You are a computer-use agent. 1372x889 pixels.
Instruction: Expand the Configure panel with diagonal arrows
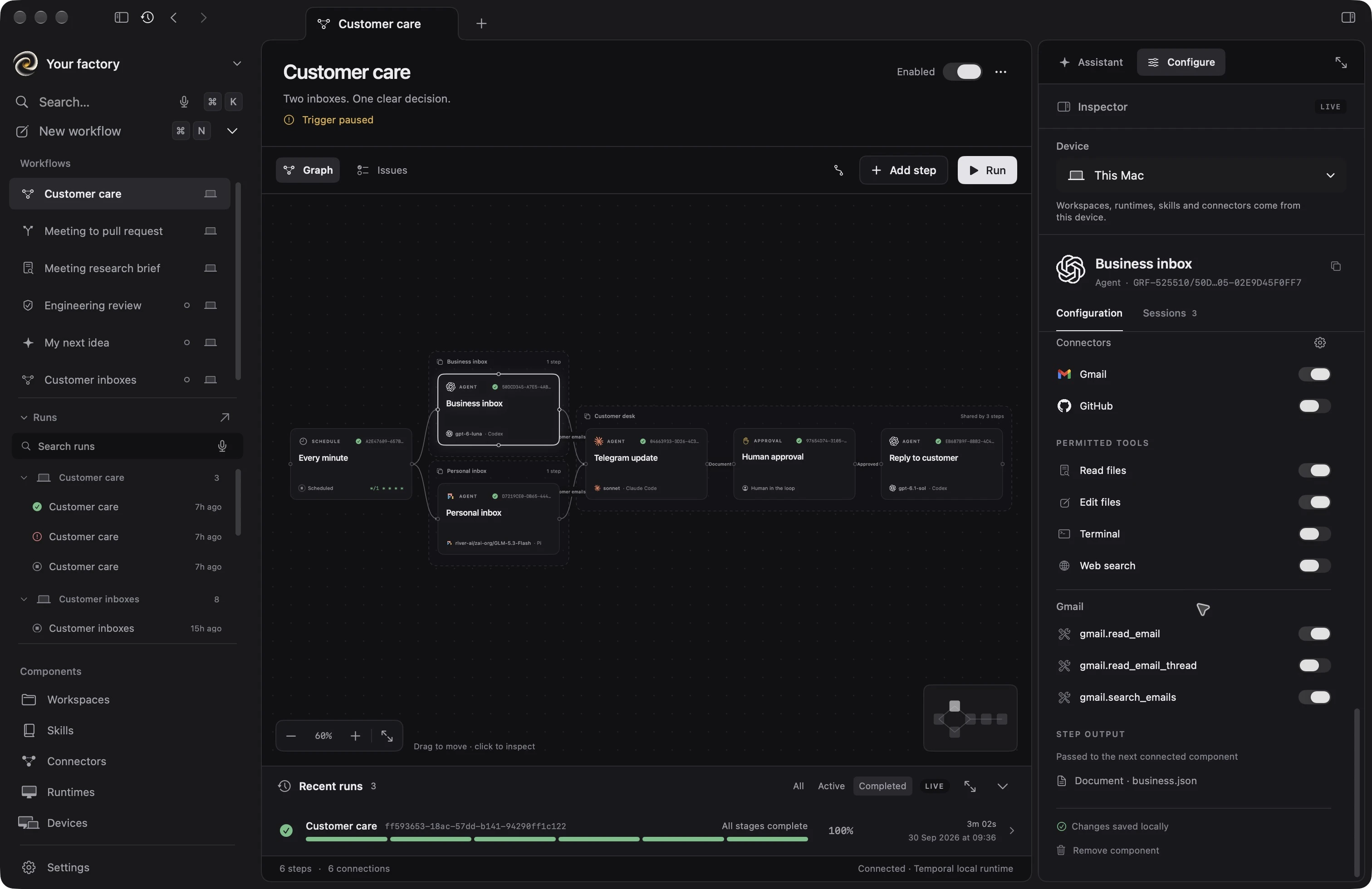pos(1341,62)
